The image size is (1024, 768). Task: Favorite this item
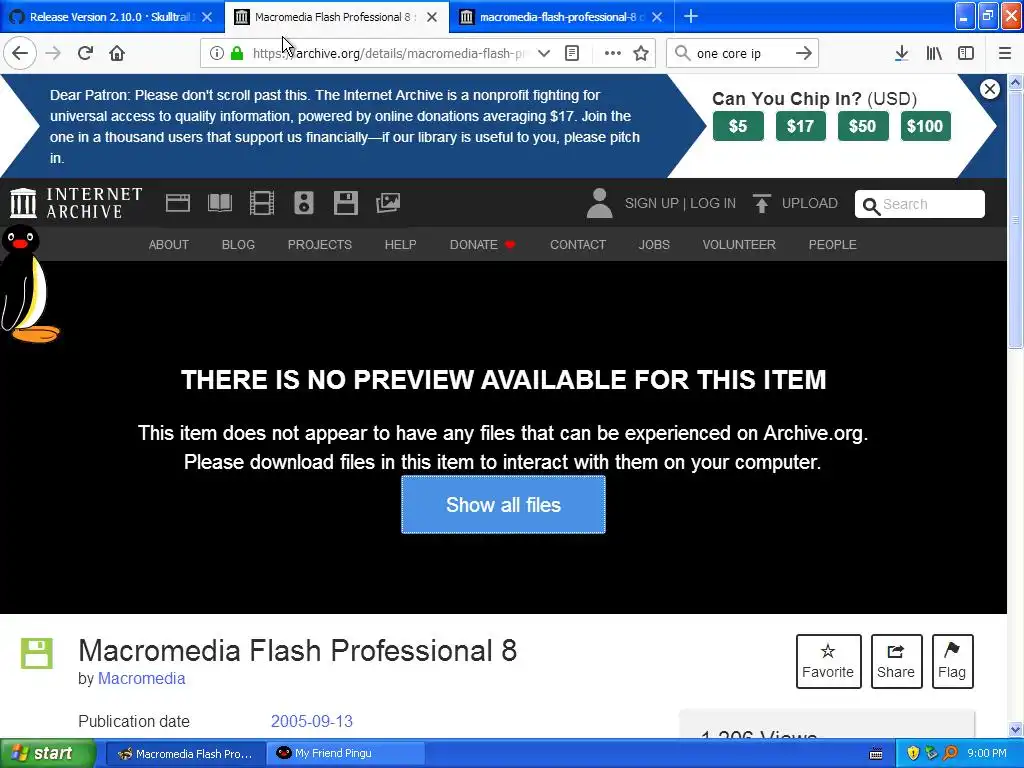(828, 661)
